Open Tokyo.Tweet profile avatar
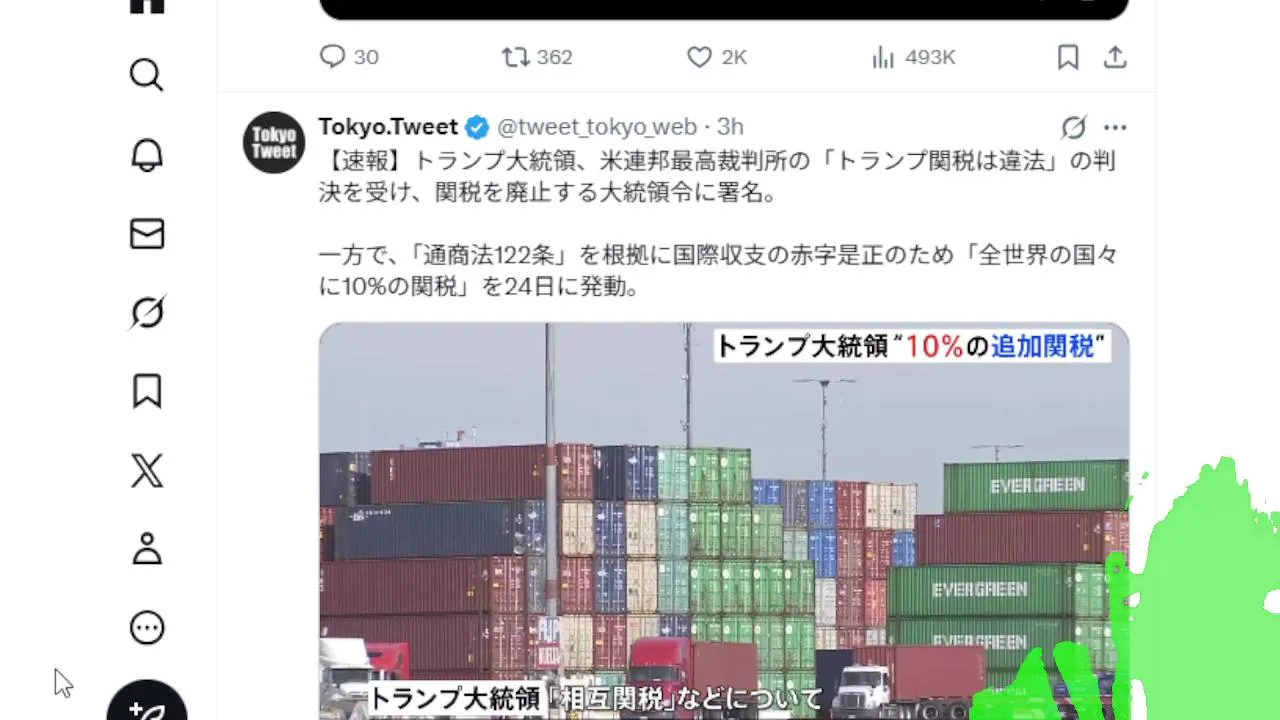This screenshot has width=1280, height=720. [x=274, y=142]
